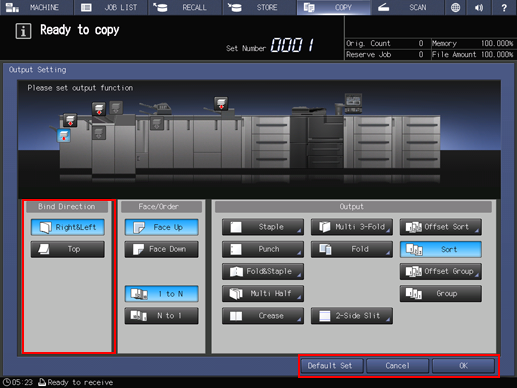Click 'Please set output function' text

pos(80,88)
